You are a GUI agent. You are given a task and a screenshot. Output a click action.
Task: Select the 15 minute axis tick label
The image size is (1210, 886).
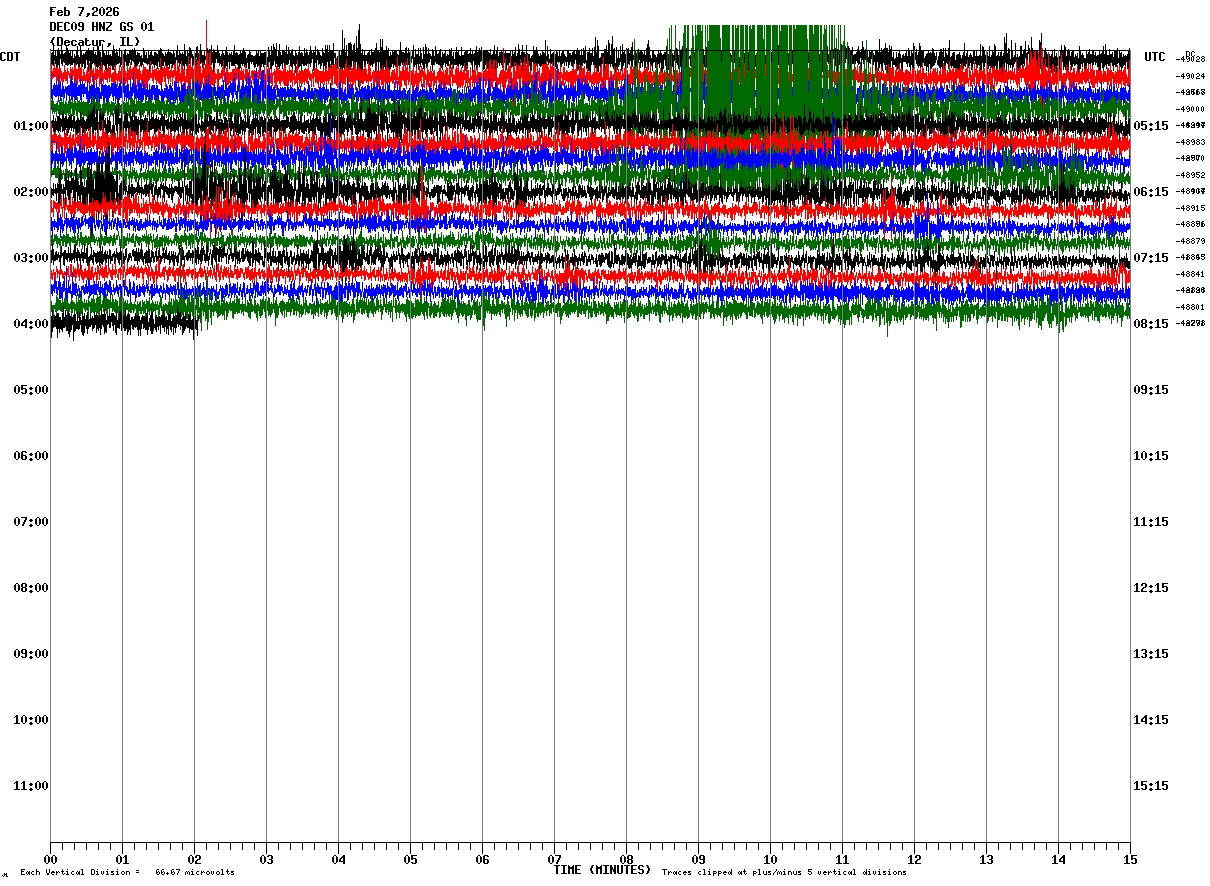[x=1130, y=859]
